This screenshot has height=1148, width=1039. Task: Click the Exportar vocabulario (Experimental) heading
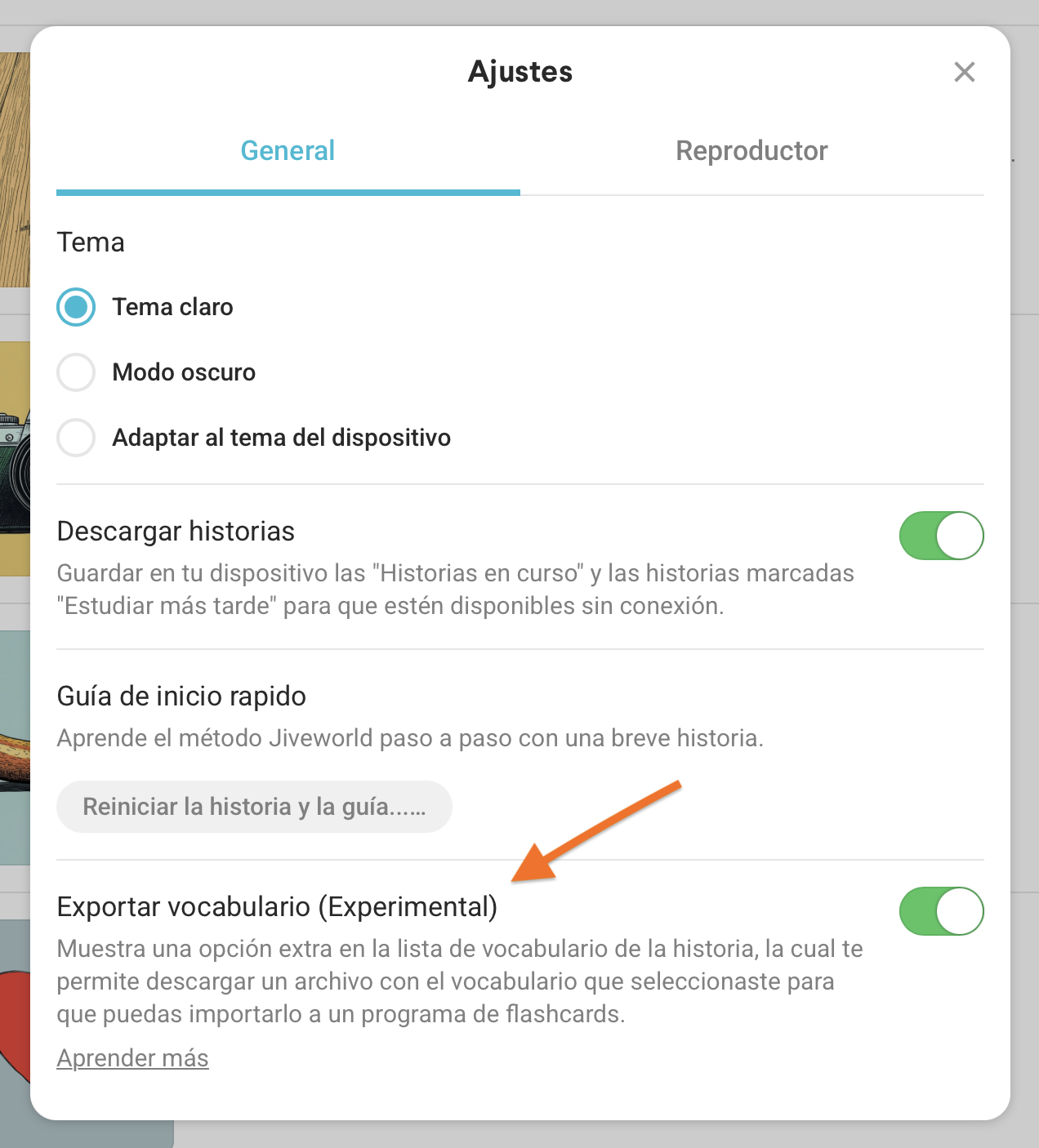click(x=277, y=907)
